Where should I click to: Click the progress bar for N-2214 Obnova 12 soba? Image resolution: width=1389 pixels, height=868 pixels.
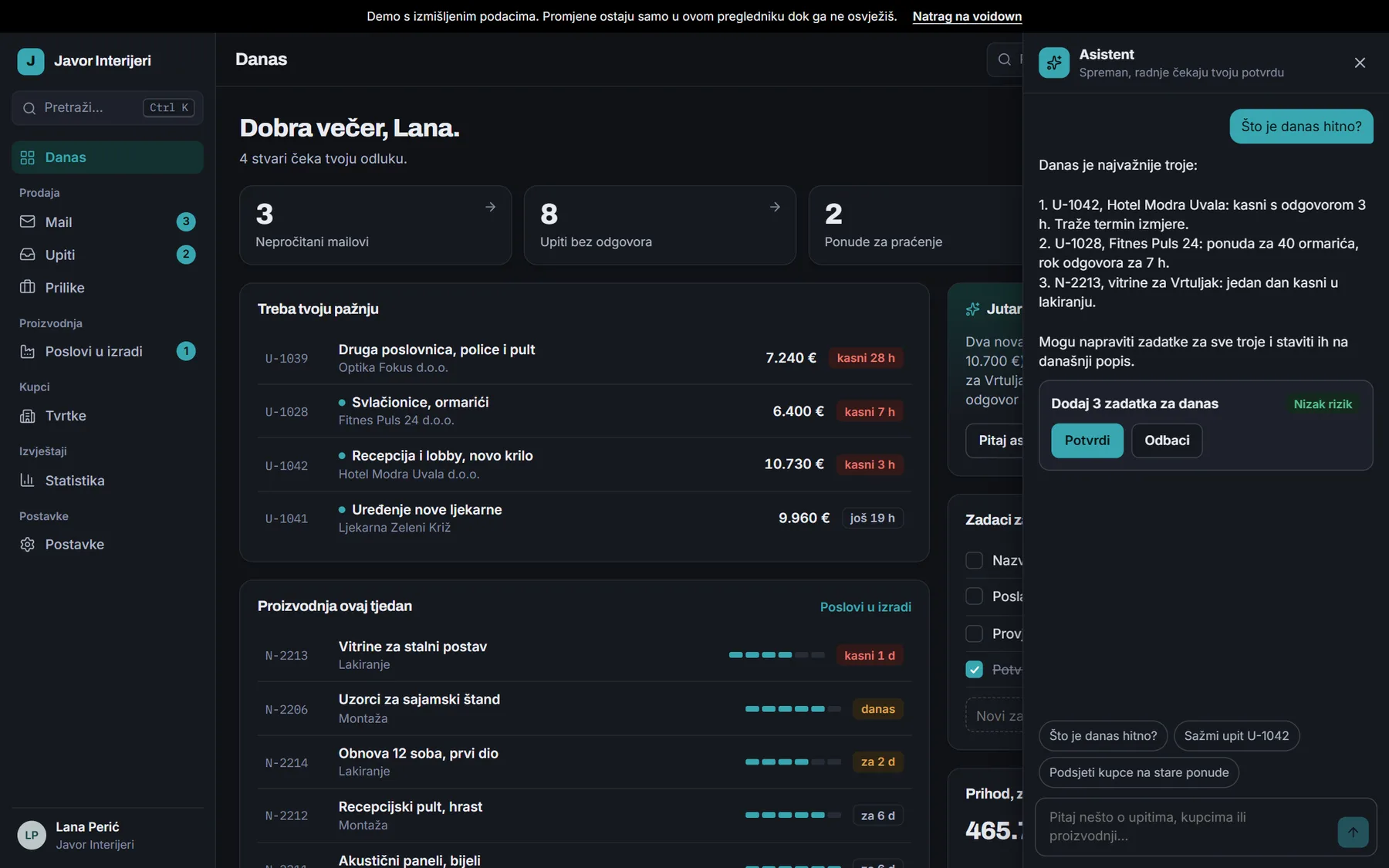tap(793, 762)
